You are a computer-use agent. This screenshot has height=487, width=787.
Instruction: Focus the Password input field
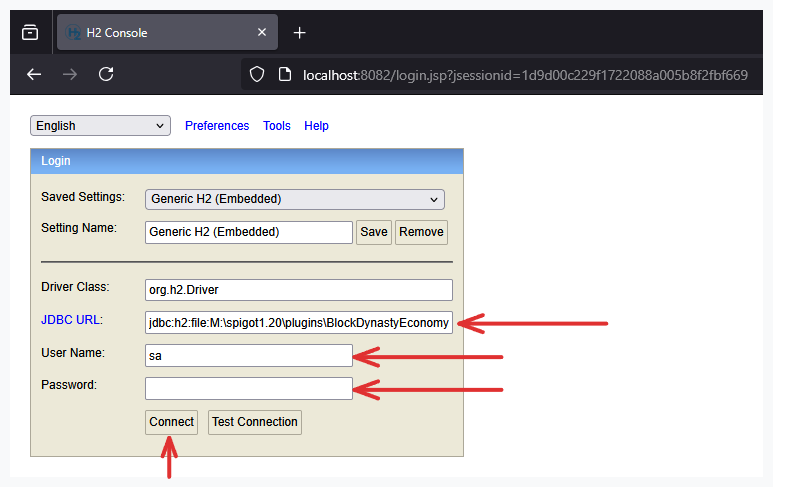point(249,388)
